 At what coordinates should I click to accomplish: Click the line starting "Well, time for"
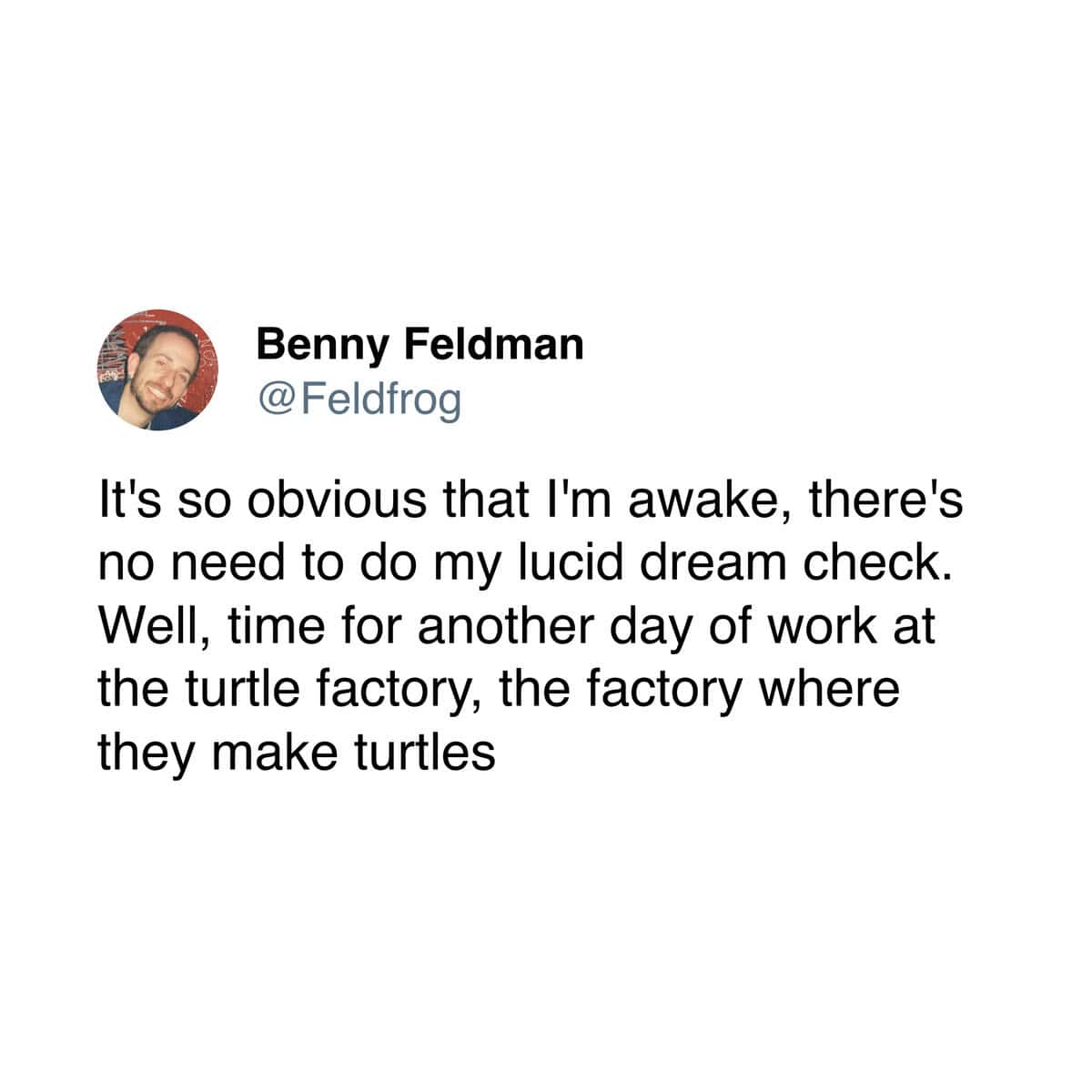(x=516, y=629)
